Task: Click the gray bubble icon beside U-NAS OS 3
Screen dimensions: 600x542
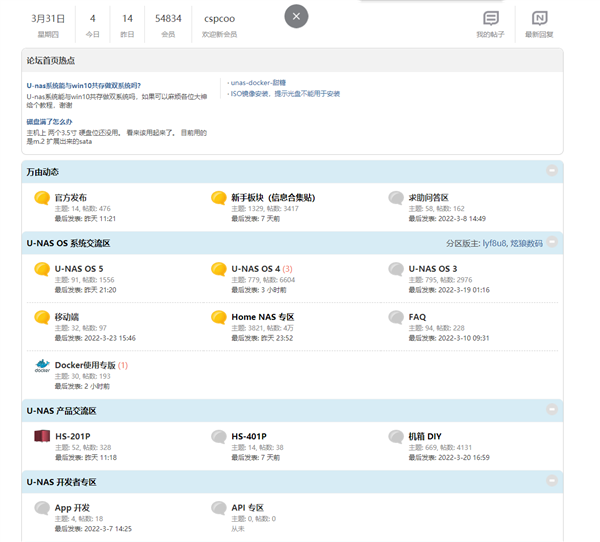Action: (x=396, y=269)
